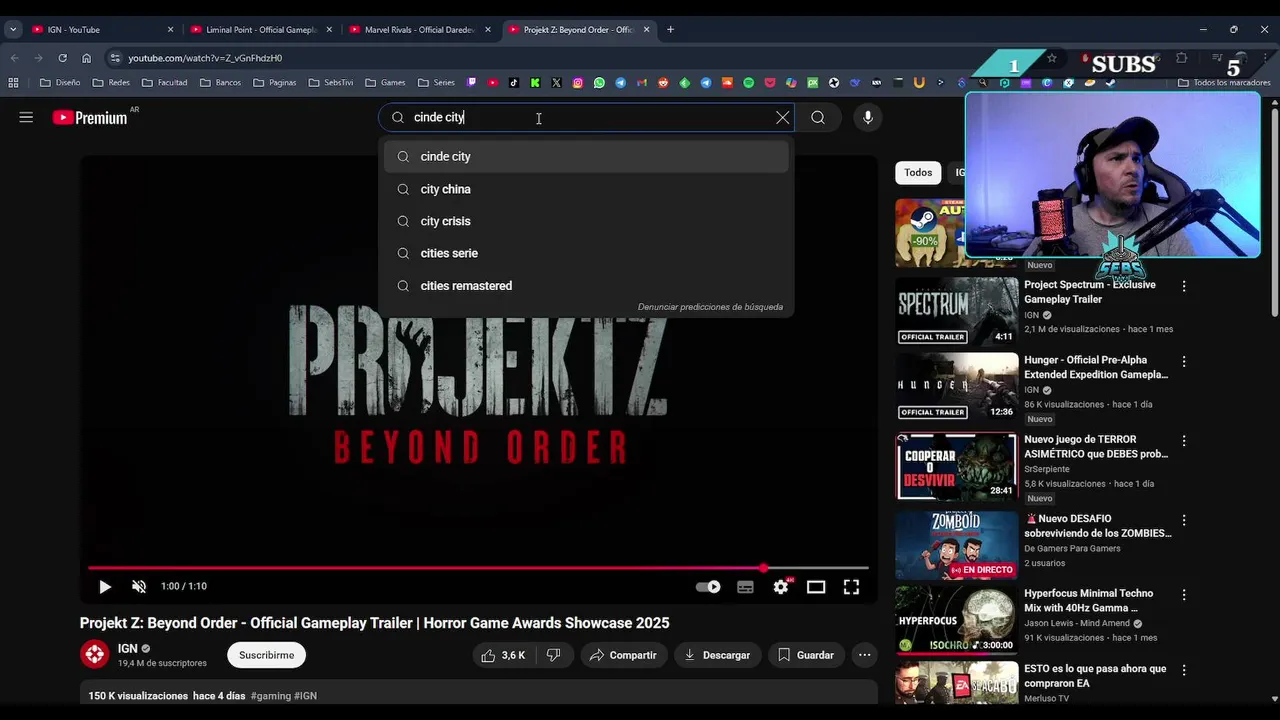Viewport: 1280px width, 720px height.
Task: Open Cooperar o Desvivir video thumbnail
Action: pos(956,466)
